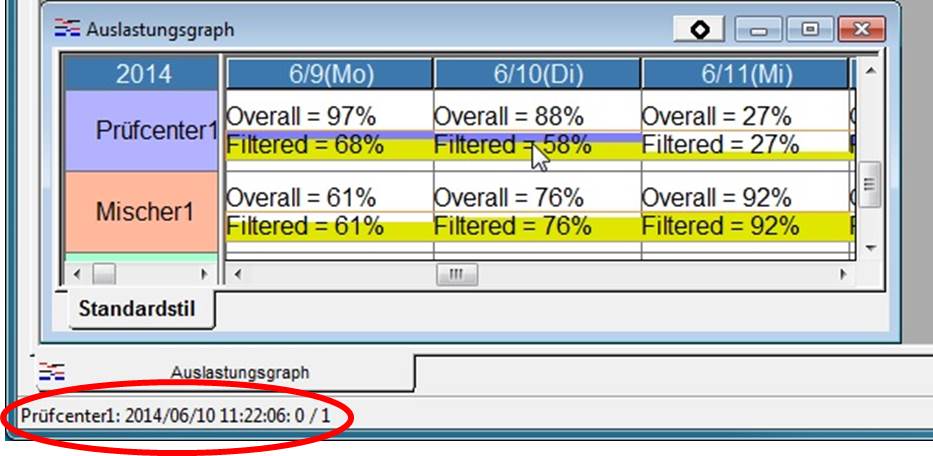Click the right arrow under the resource column
The height and width of the screenshot is (456, 933).
(204, 273)
